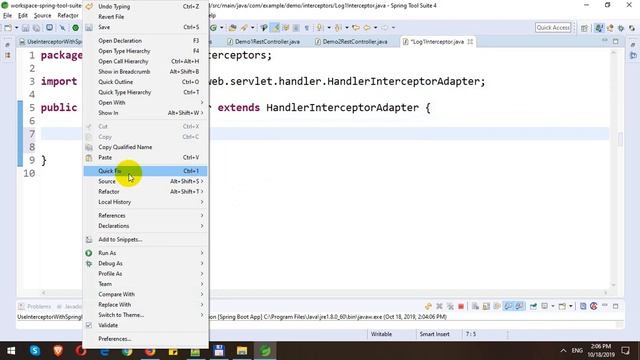The height and width of the screenshot is (360, 640).
Task: Select Paste from context menu
Action: pos(145,157)
